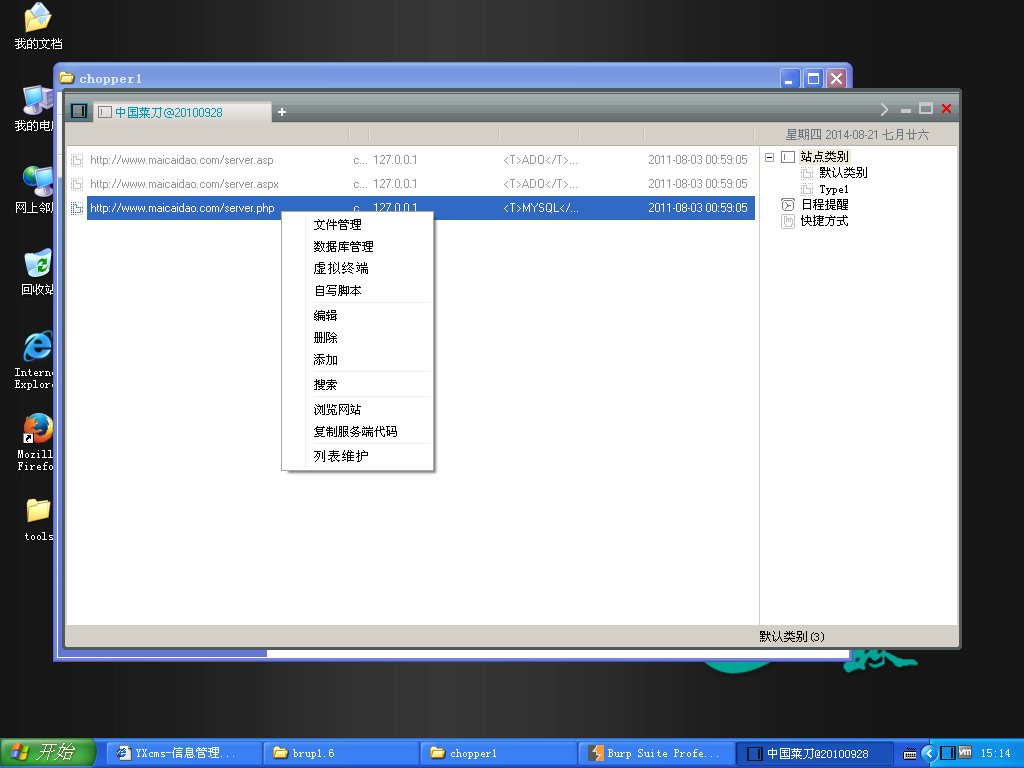1024x768 pixels.
Task: Select 添加 in context menu
Action: click(325, 360)
